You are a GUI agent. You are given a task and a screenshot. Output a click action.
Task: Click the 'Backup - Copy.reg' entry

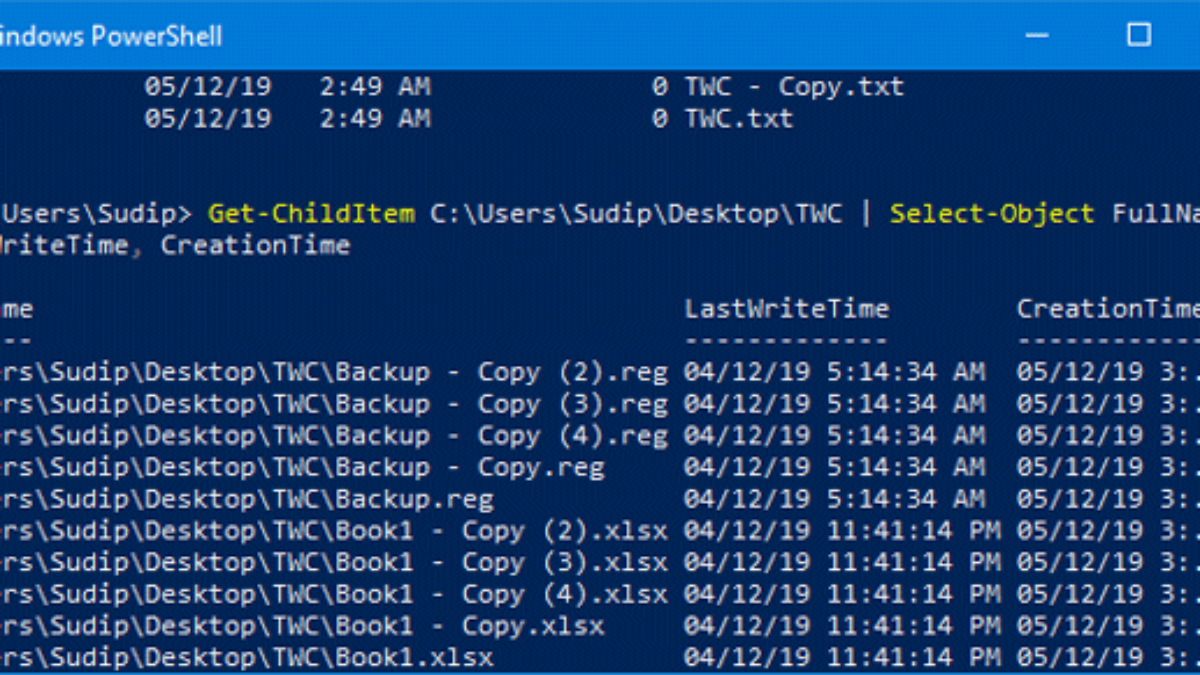pyautogui.click(x=302, y=468)
